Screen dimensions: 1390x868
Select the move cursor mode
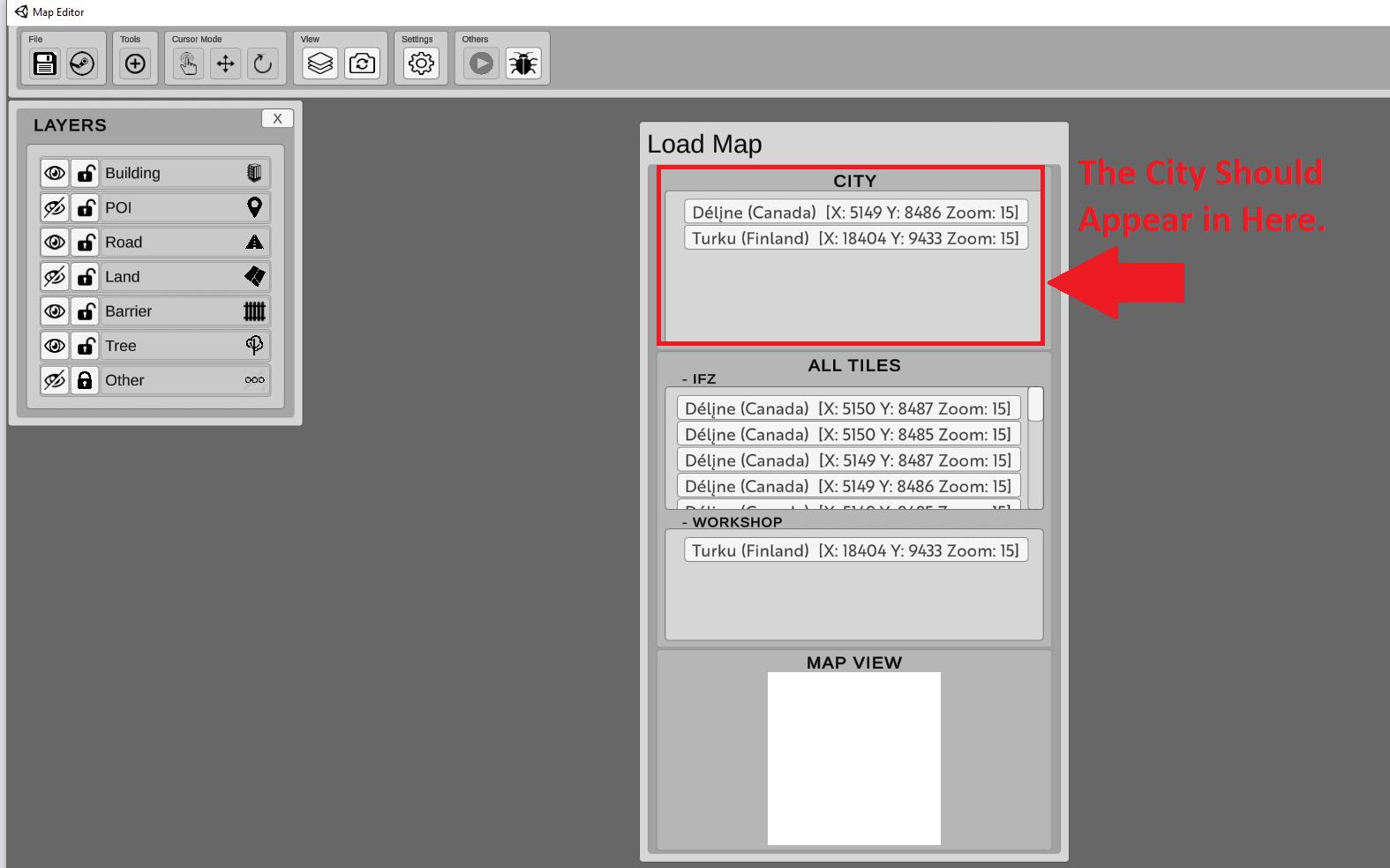(x=226, y=64)
